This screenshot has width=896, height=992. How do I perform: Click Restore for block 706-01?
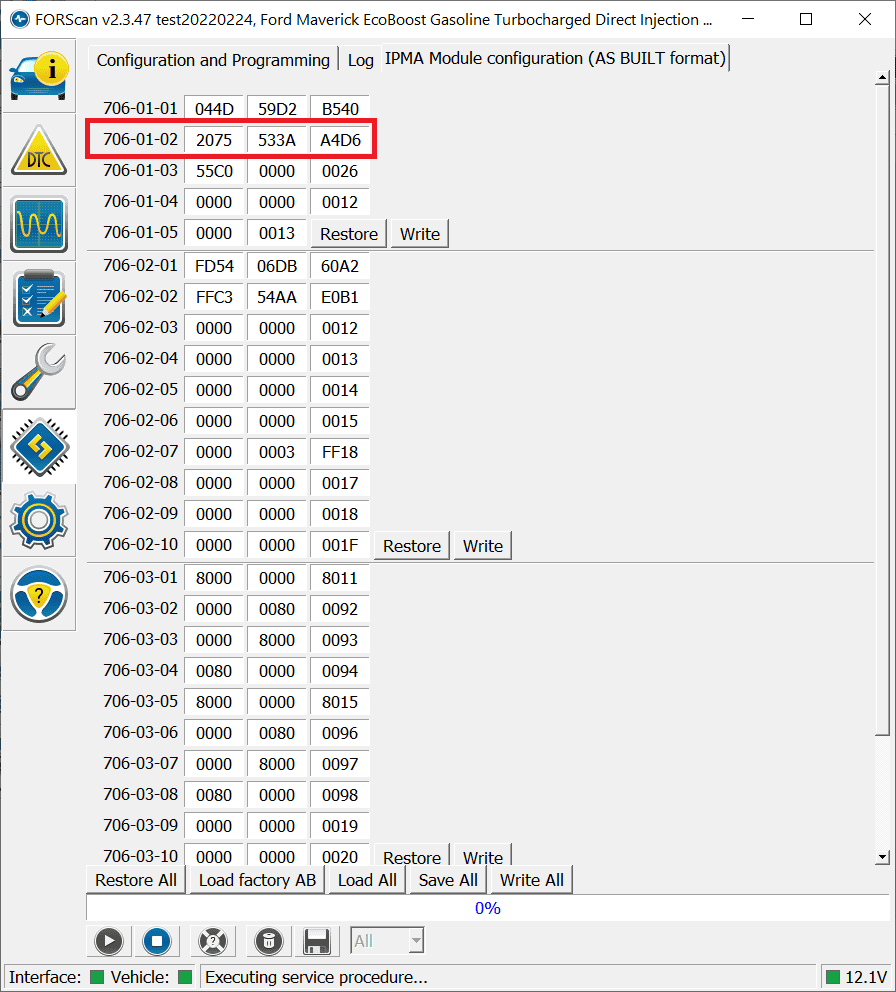[349, 233]
